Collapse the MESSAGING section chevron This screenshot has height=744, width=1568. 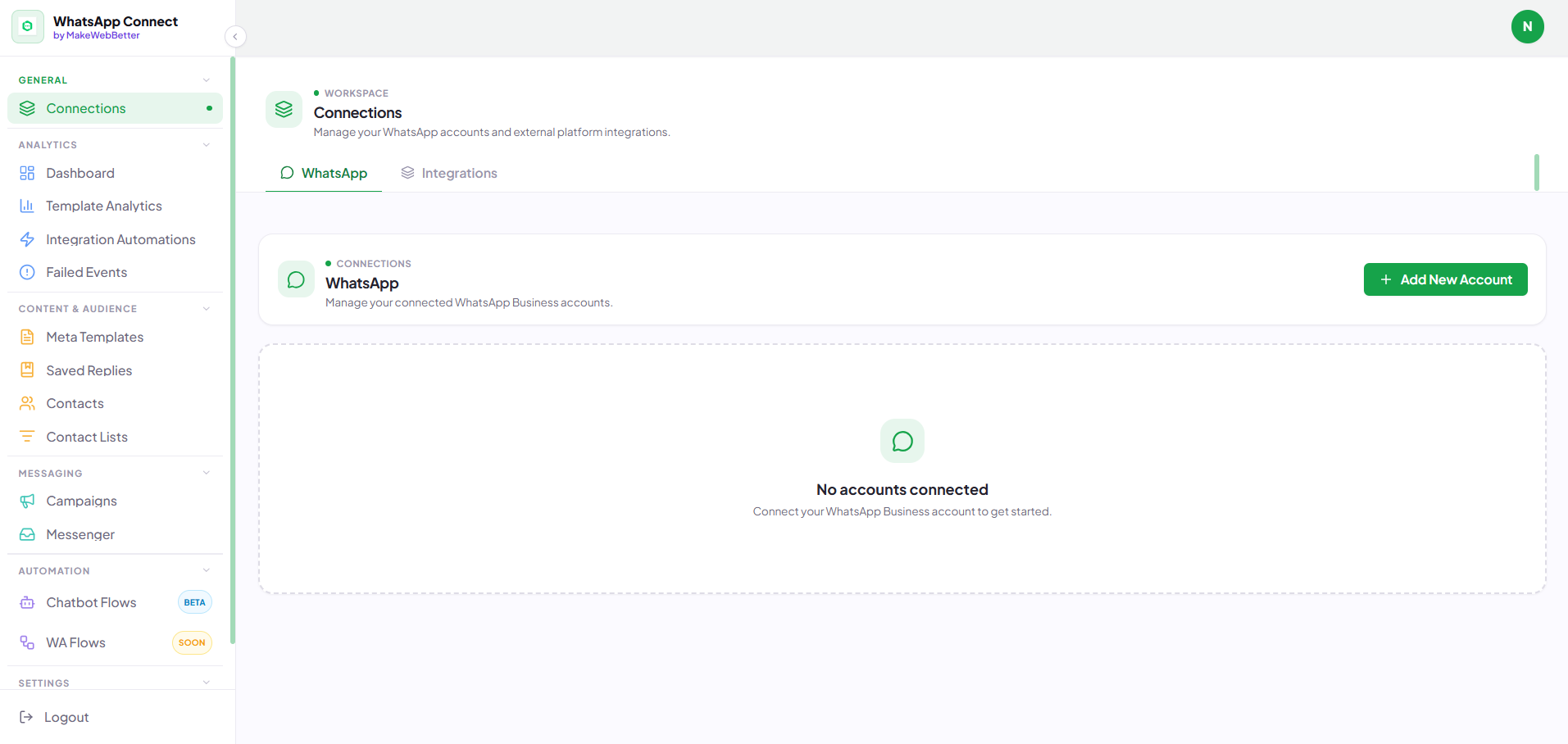point(207,473)
